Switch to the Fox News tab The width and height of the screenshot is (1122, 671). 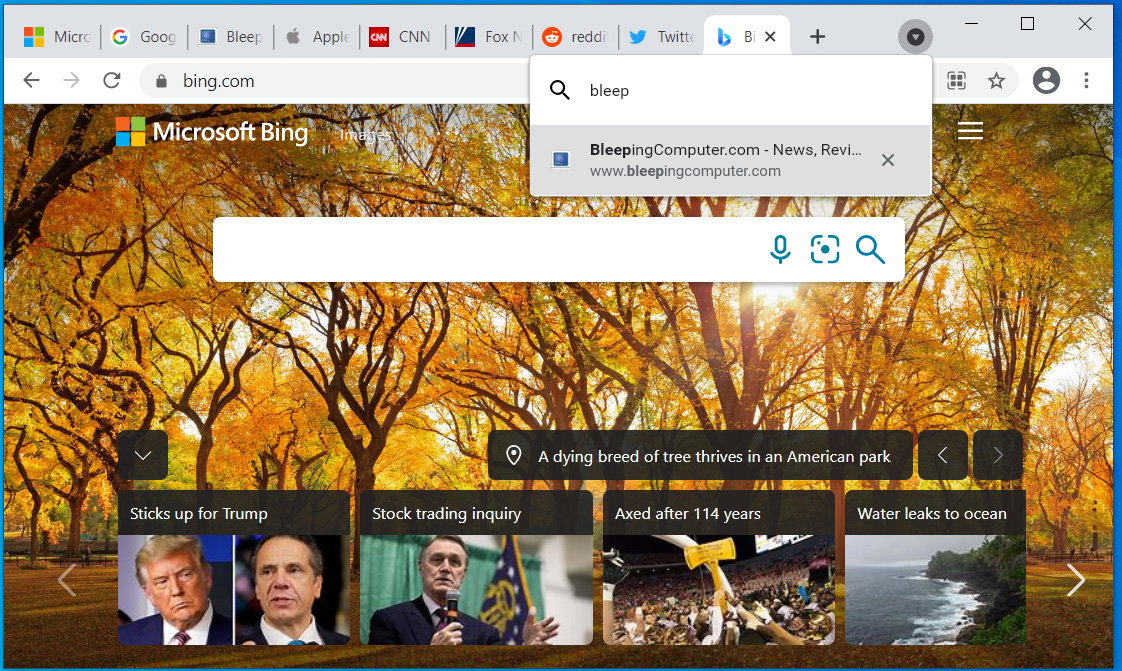coord(489,36)
